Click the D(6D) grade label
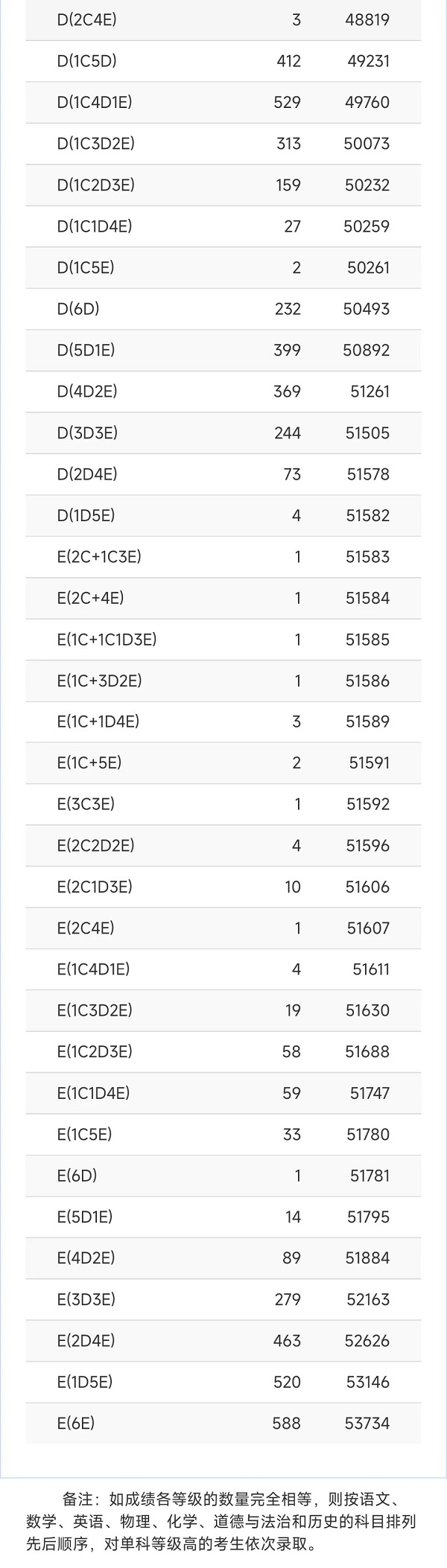The height and width of the screenshot is (1568, 447). coord(78,308)
